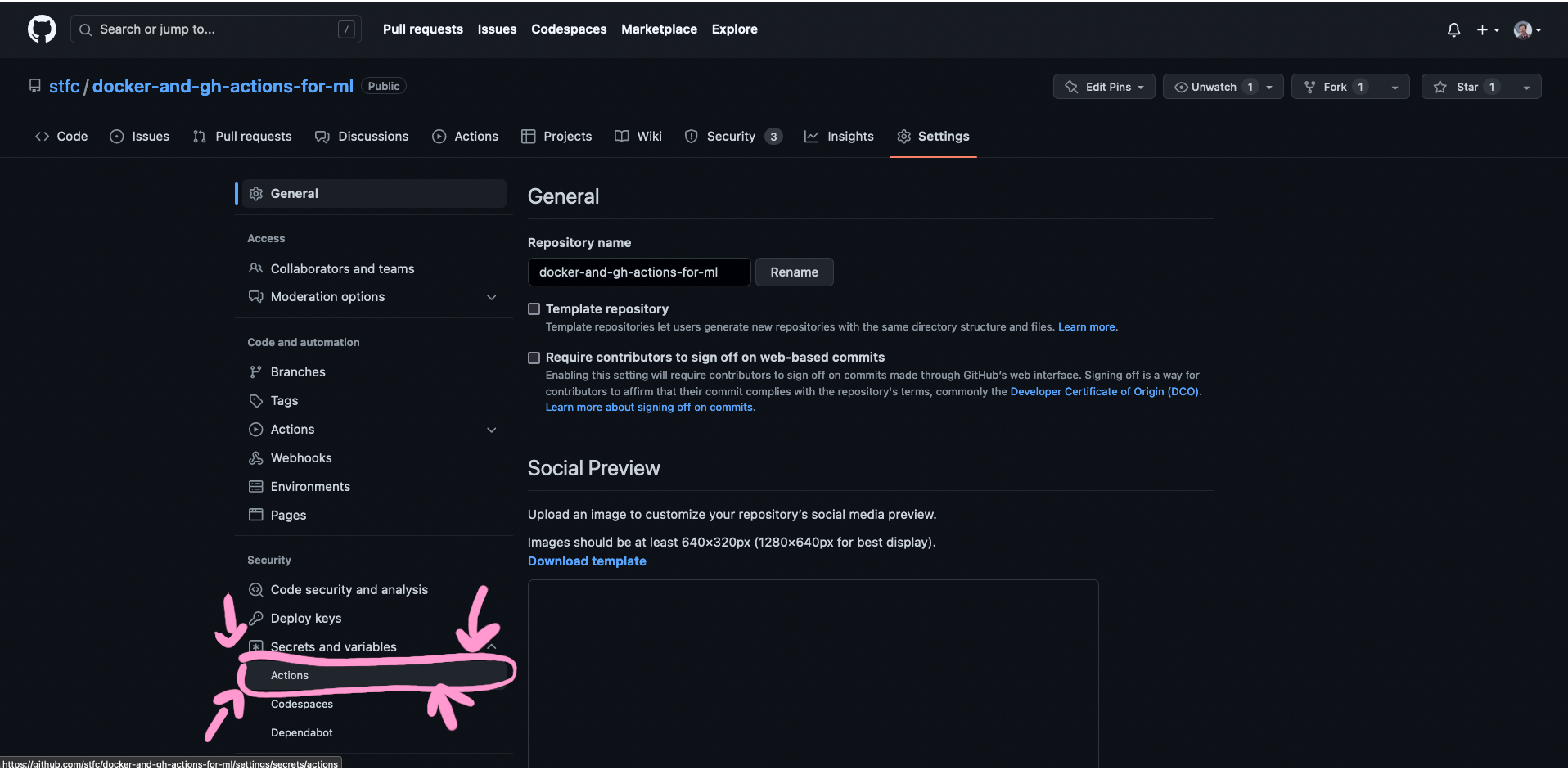This screenshot has width=1568, height=770.
Task: Open the GitHub home via octocat logo
Action: [x=41, y=29]
